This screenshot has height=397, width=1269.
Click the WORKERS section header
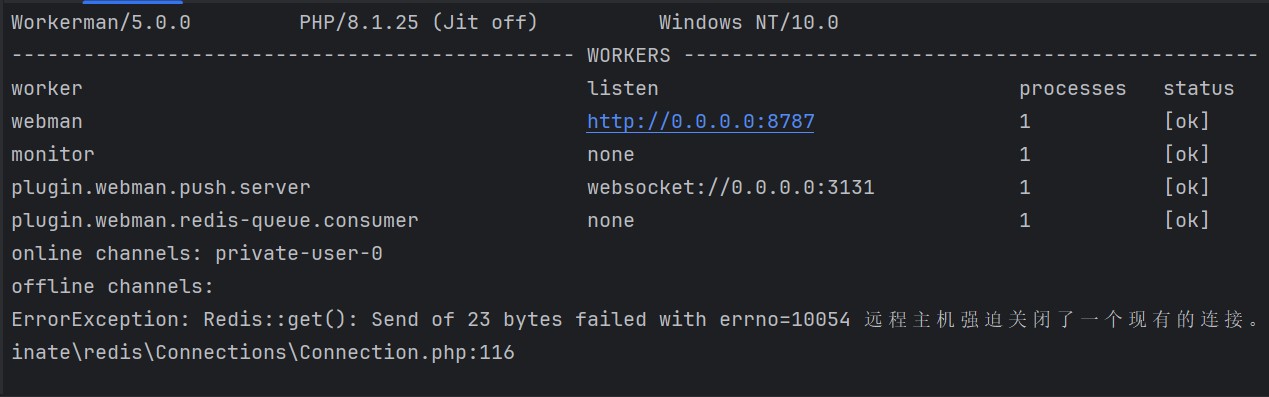[629, 56]
